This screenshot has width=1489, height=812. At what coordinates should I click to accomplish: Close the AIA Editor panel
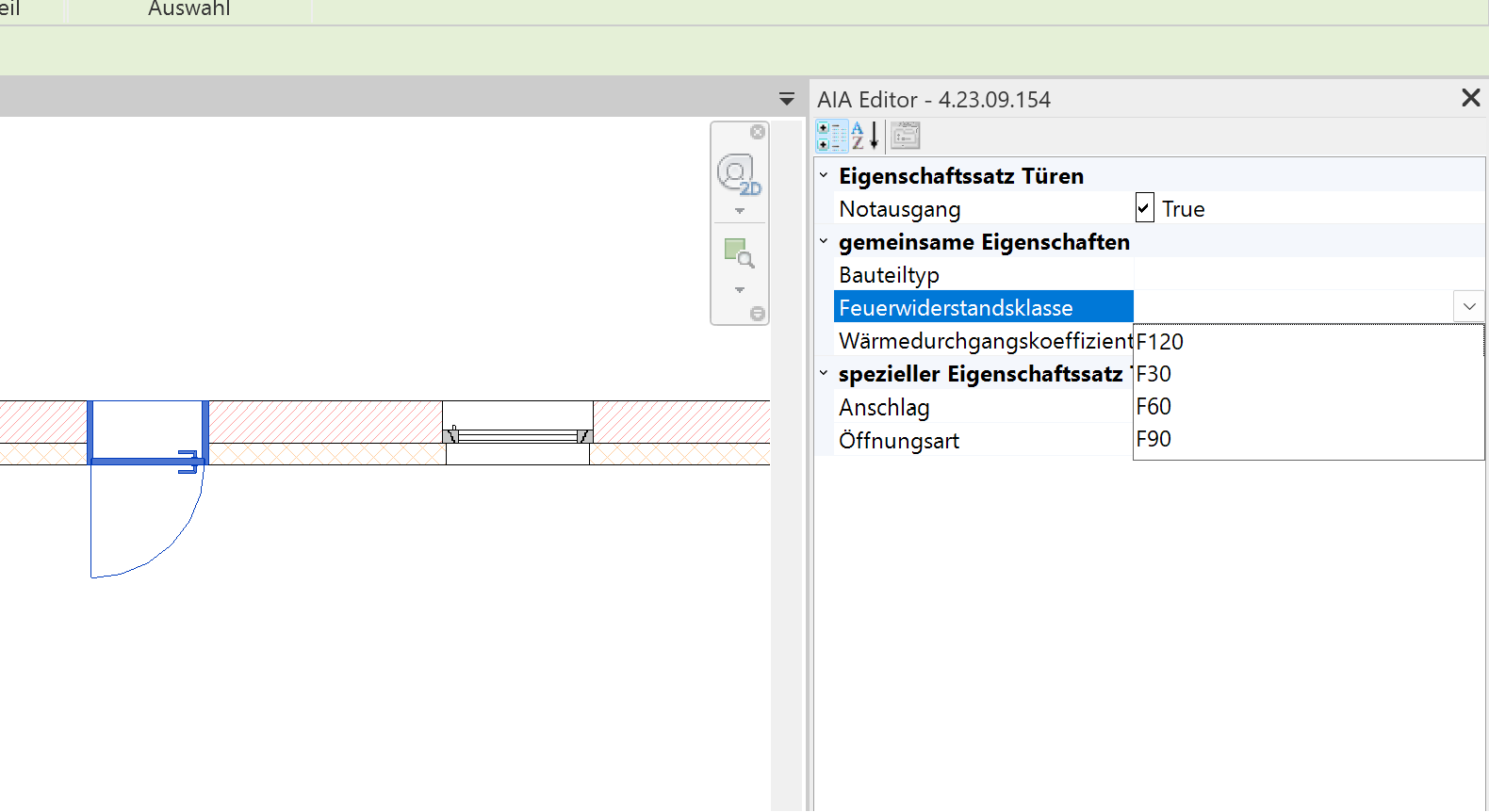pos(1470,98)
